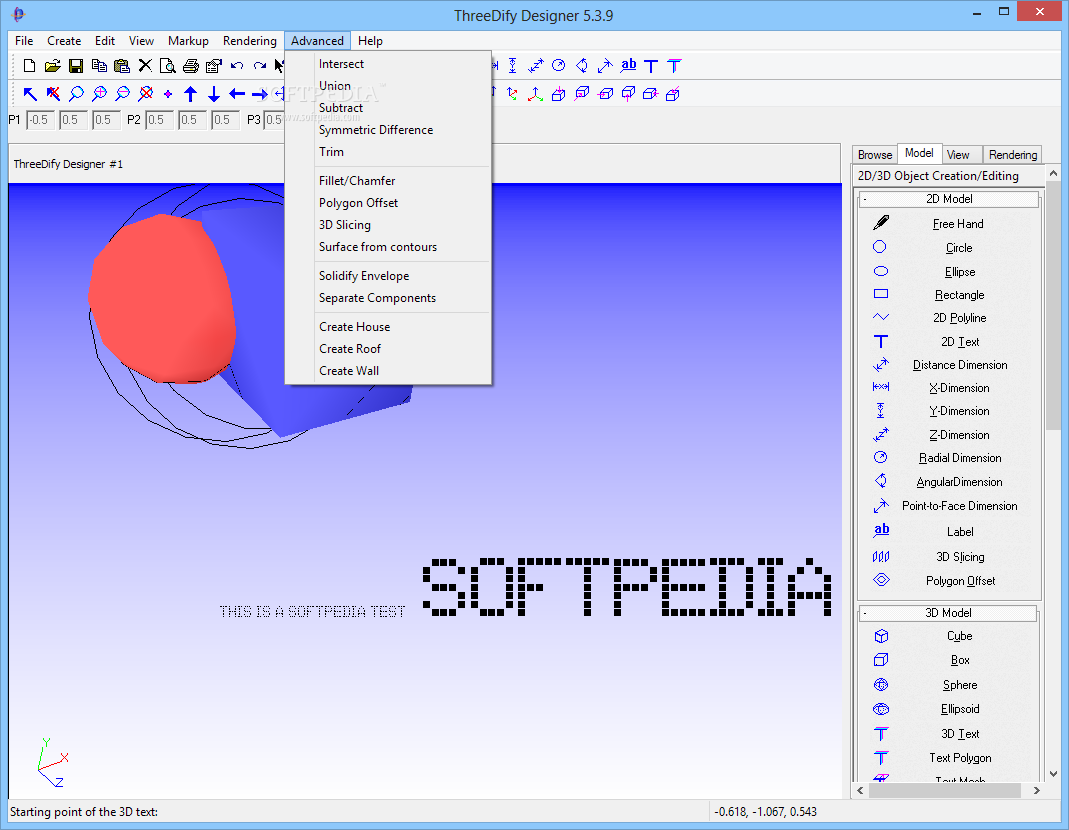Collapse the 3D Model section

pos(865,613)
